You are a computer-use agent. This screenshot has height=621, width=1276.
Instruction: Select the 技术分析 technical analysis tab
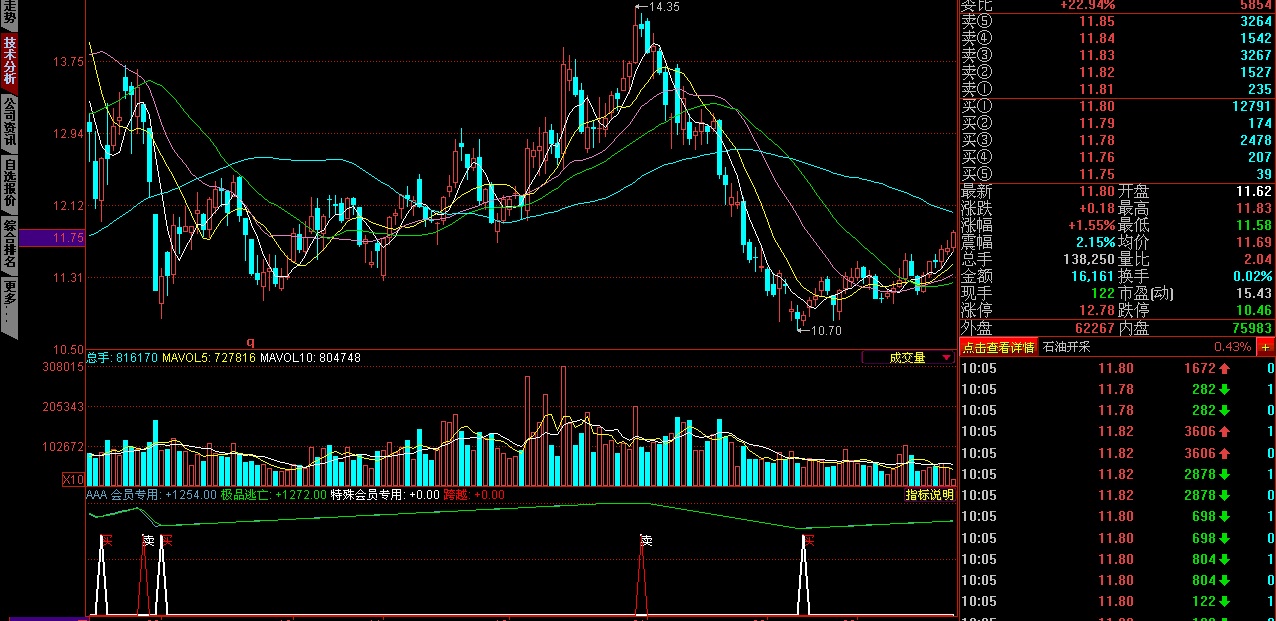tap(9, 61)
